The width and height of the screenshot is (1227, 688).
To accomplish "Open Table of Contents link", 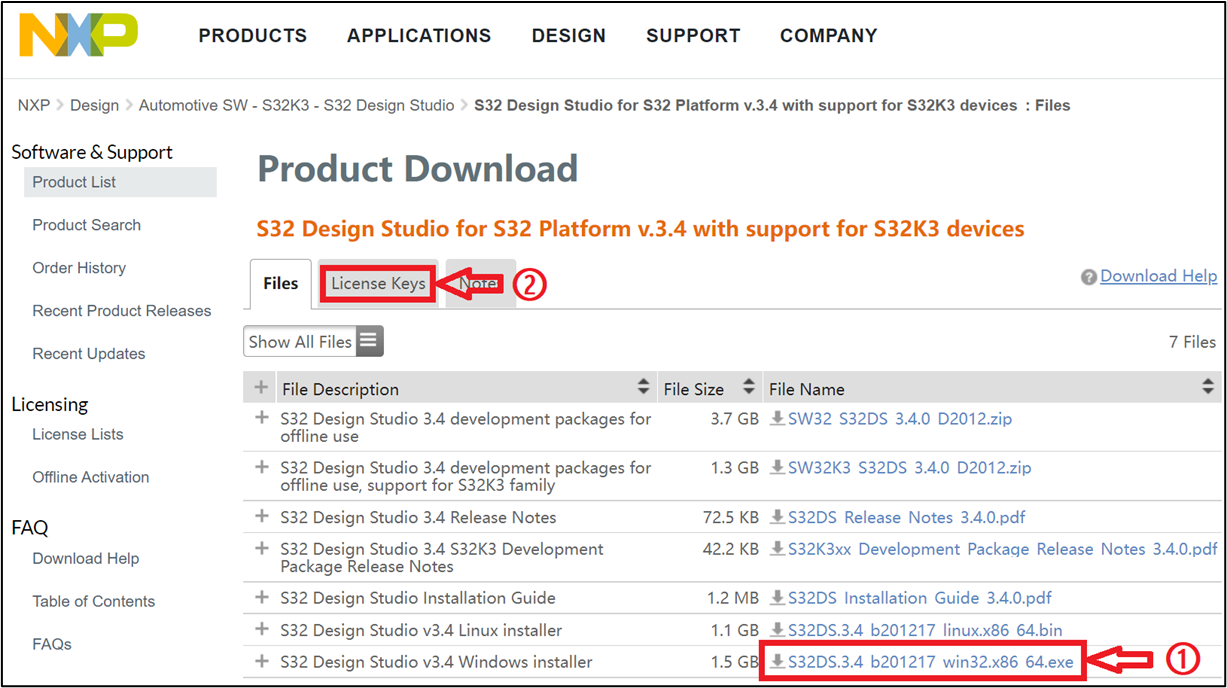I will (94, 601).
